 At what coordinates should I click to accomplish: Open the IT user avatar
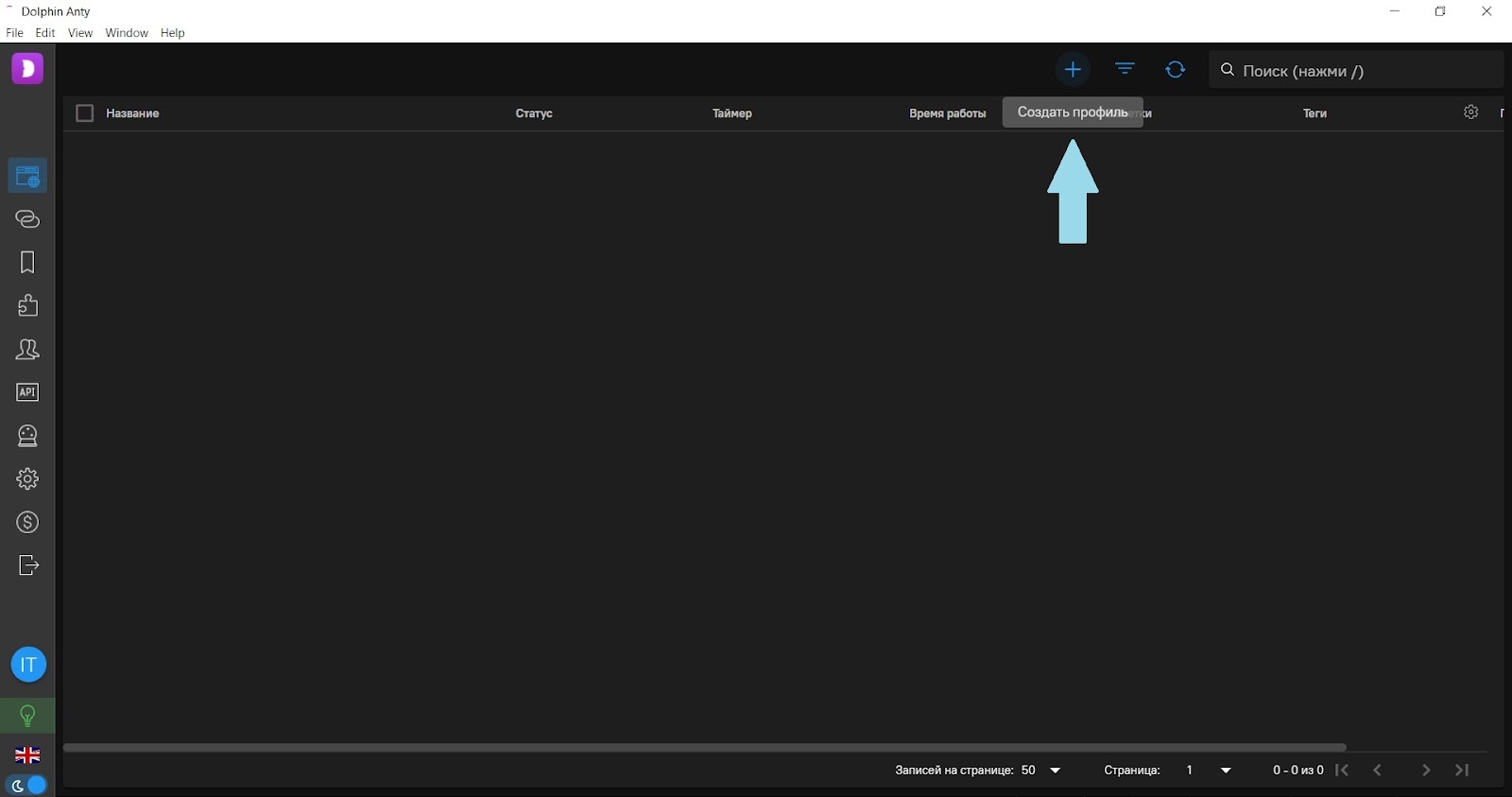click(x=28, y=665)
